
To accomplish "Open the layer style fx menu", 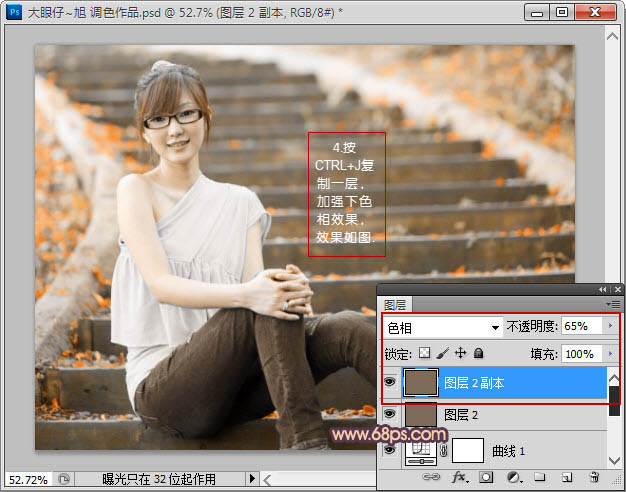I will 461,478.
